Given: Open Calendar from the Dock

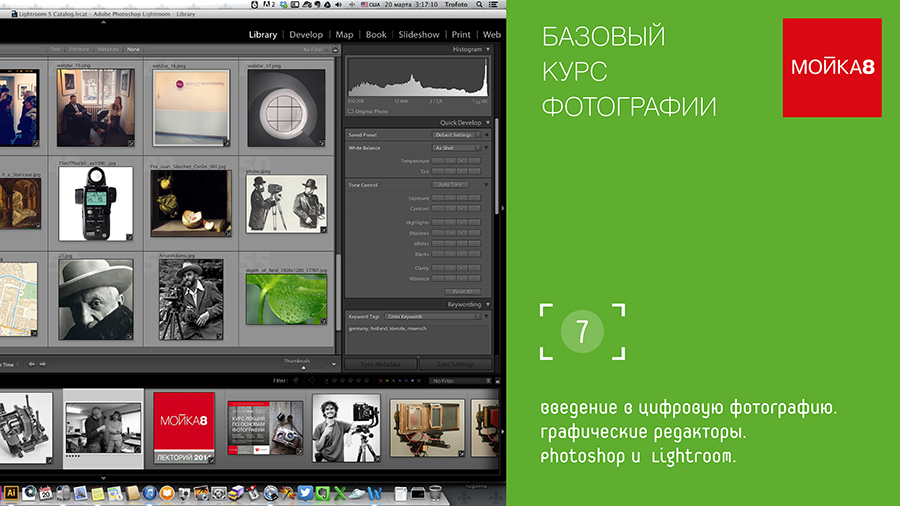Looking at the screenshot, I should pyautogui.click(x=46, y=493).
